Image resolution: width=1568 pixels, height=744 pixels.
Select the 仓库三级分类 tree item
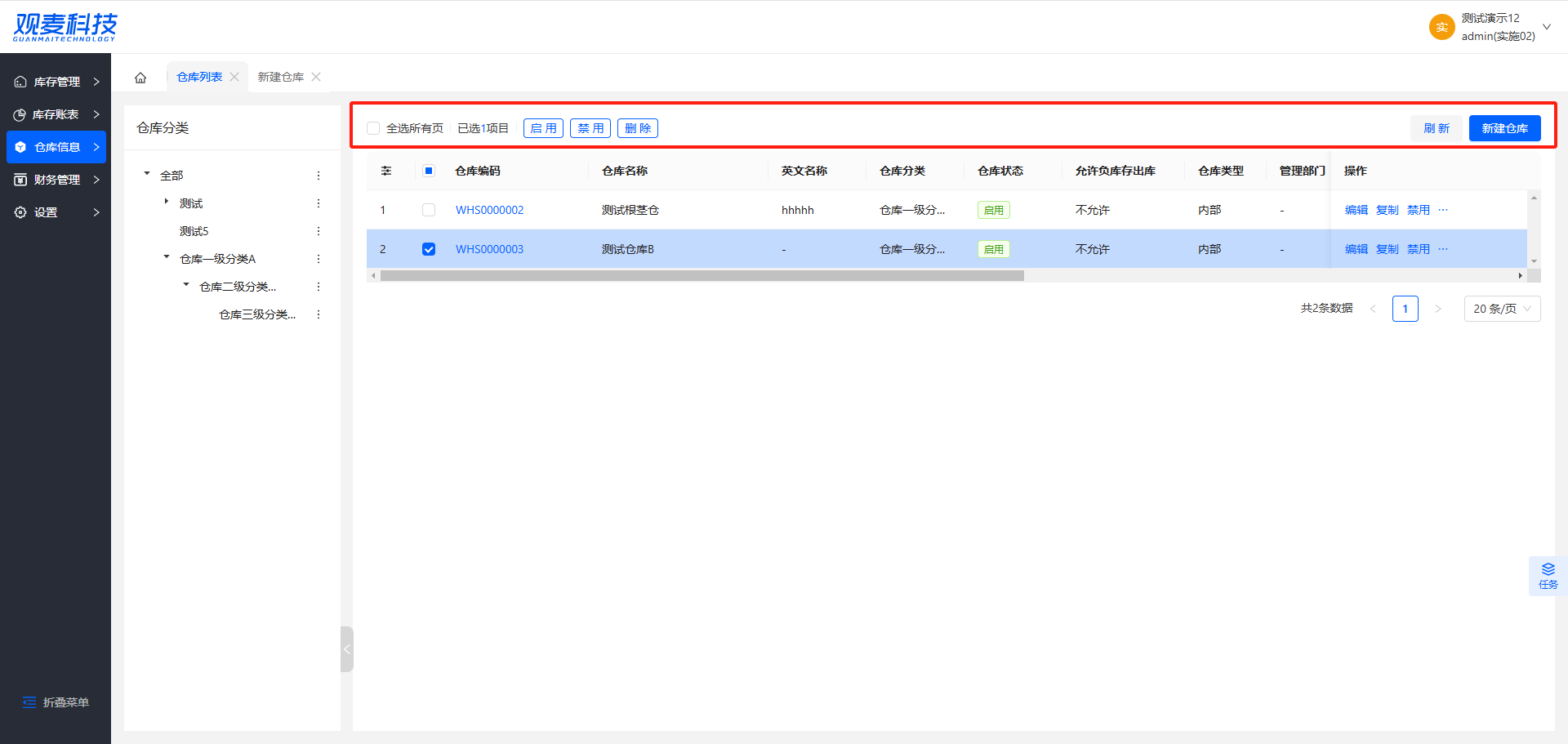tap(257, 314)
